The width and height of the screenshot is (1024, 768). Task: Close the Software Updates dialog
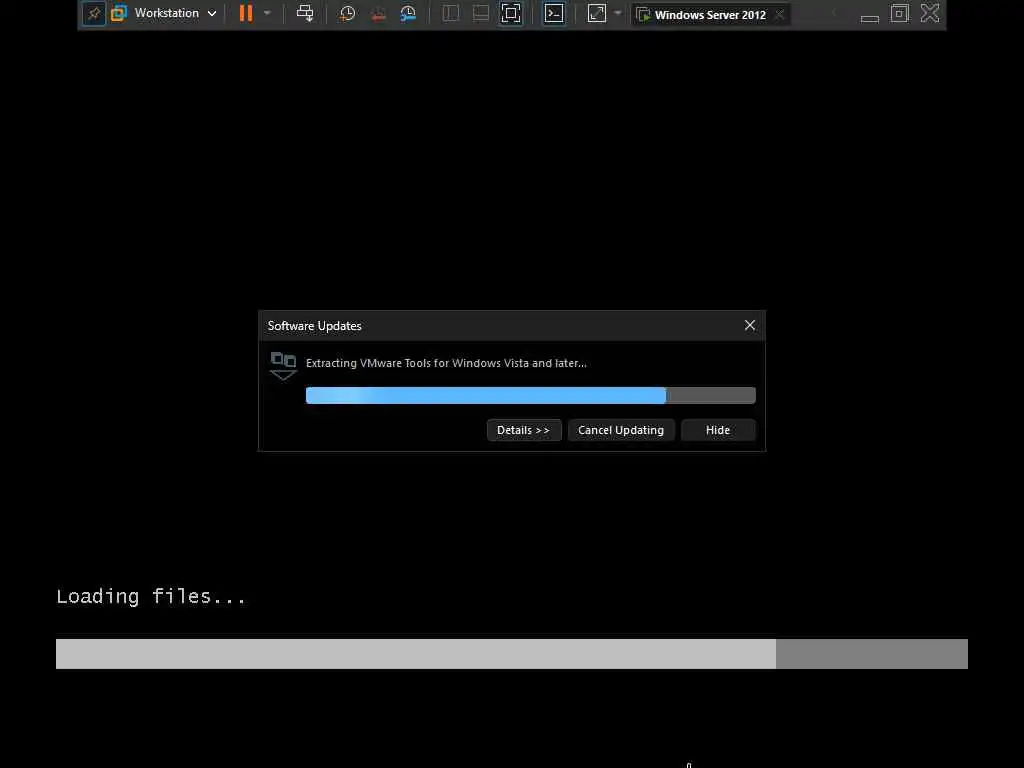(750, 325)
